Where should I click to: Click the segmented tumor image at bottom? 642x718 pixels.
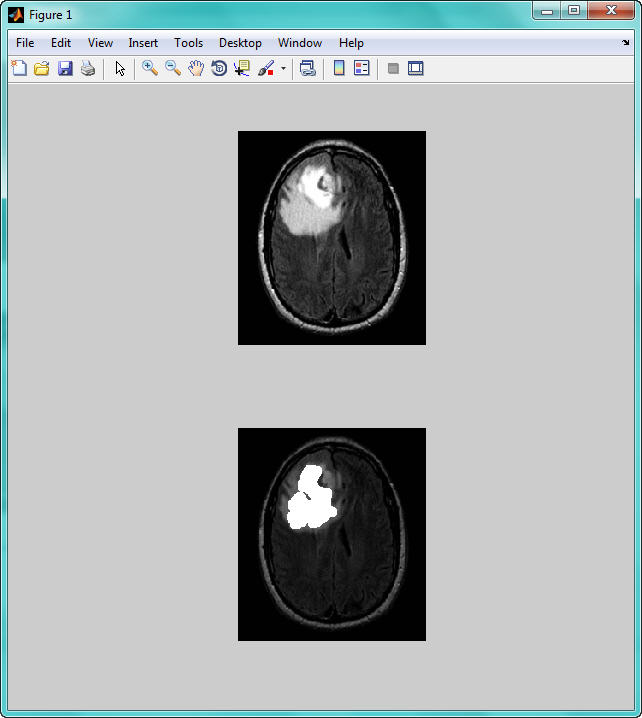332,534
